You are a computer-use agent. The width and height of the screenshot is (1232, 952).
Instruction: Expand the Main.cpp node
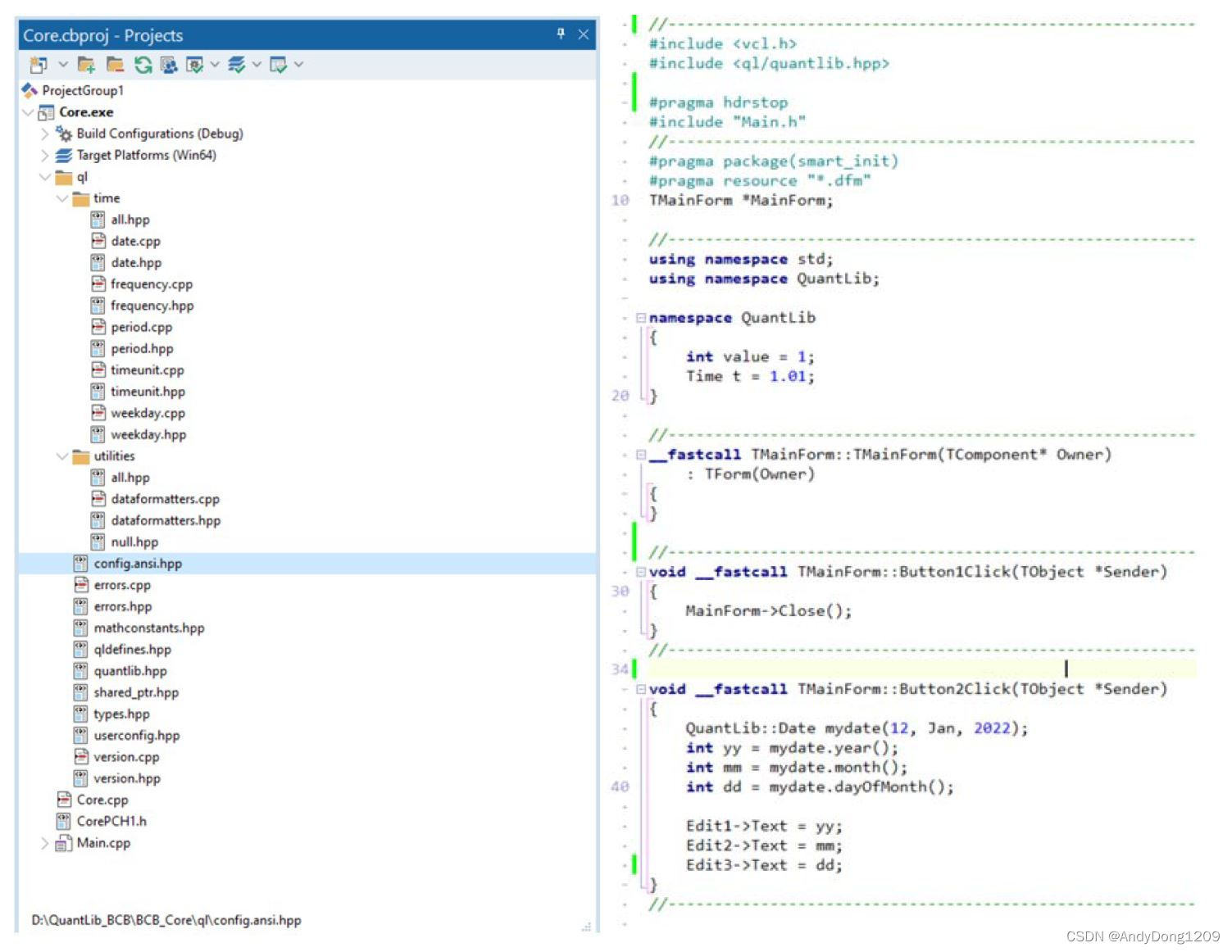click(x=43, y=842)
